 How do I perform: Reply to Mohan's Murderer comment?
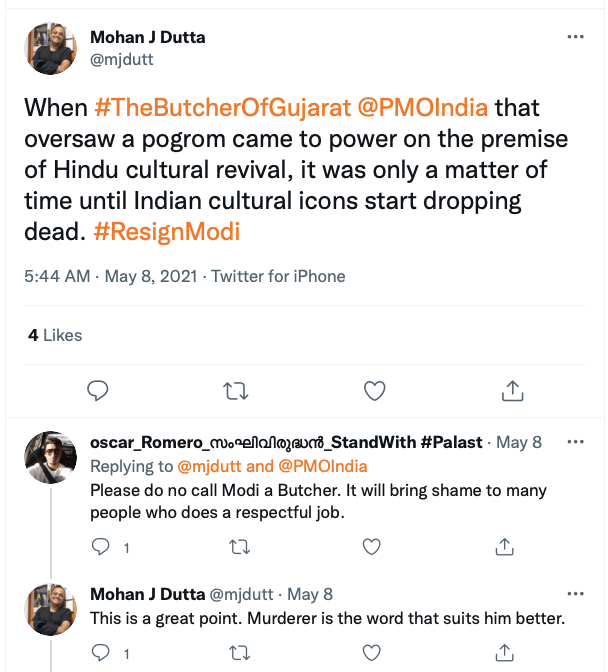point(100,654)
